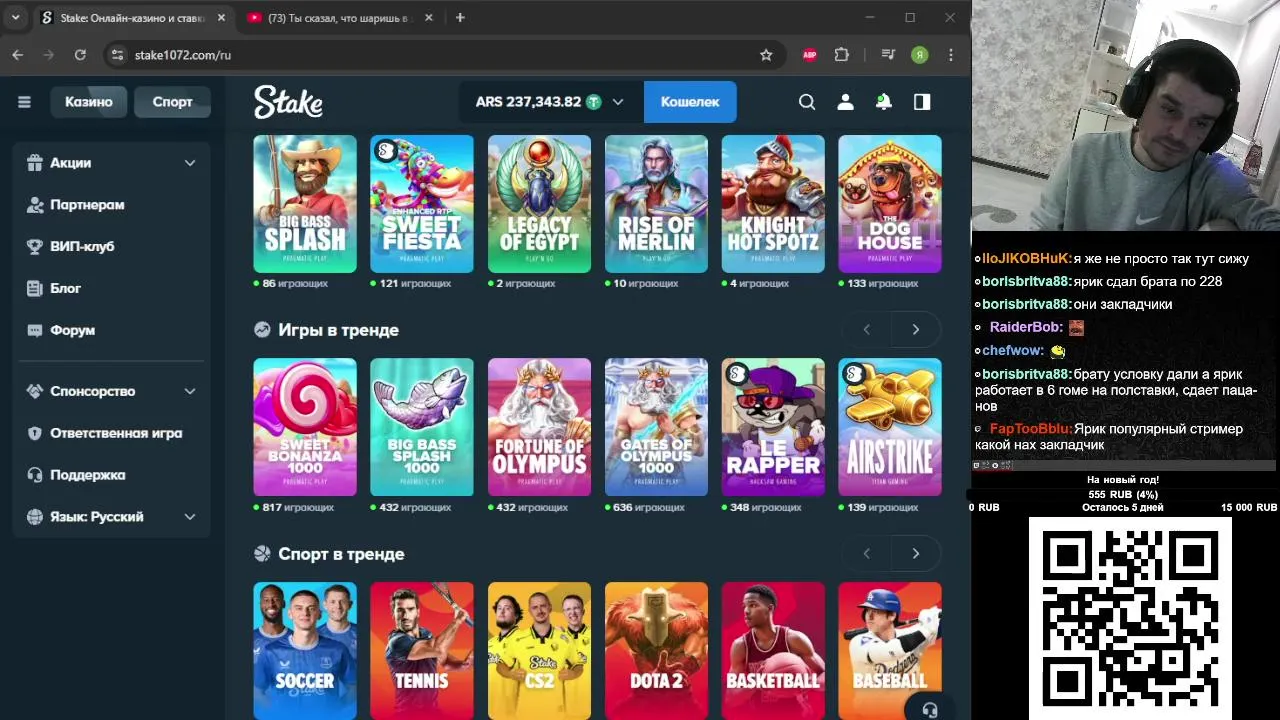The width and height of the screenshot is (1280, 720).
Task: Close the YouTube browser tab
Action: [429, 18]
